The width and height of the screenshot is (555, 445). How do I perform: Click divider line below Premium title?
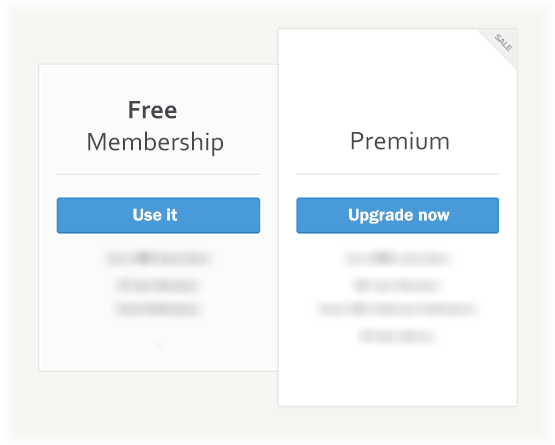coord(397,174)
